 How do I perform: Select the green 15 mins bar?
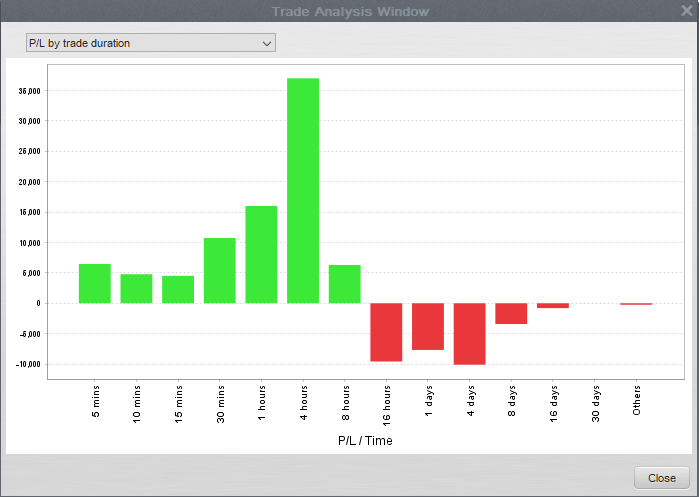[x=178, y=290]
